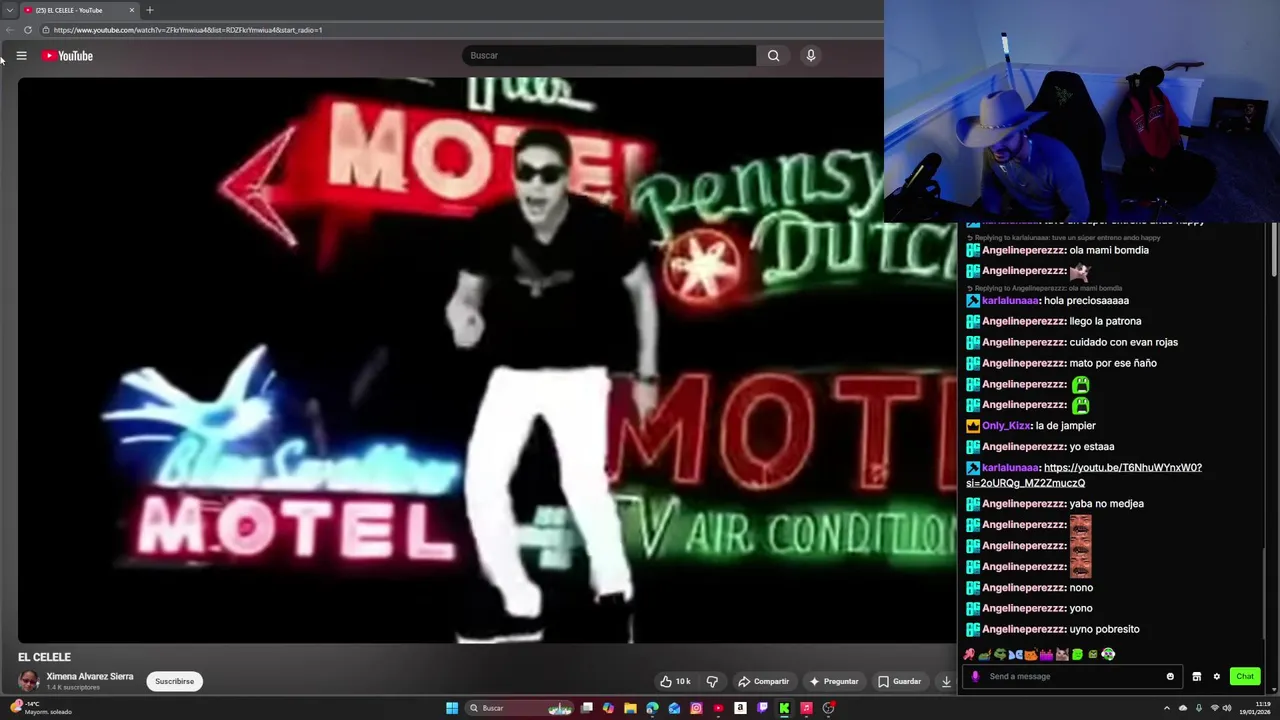The image size is (1280, 720).
Task: Save video with Guardar button
Action: 899,681
